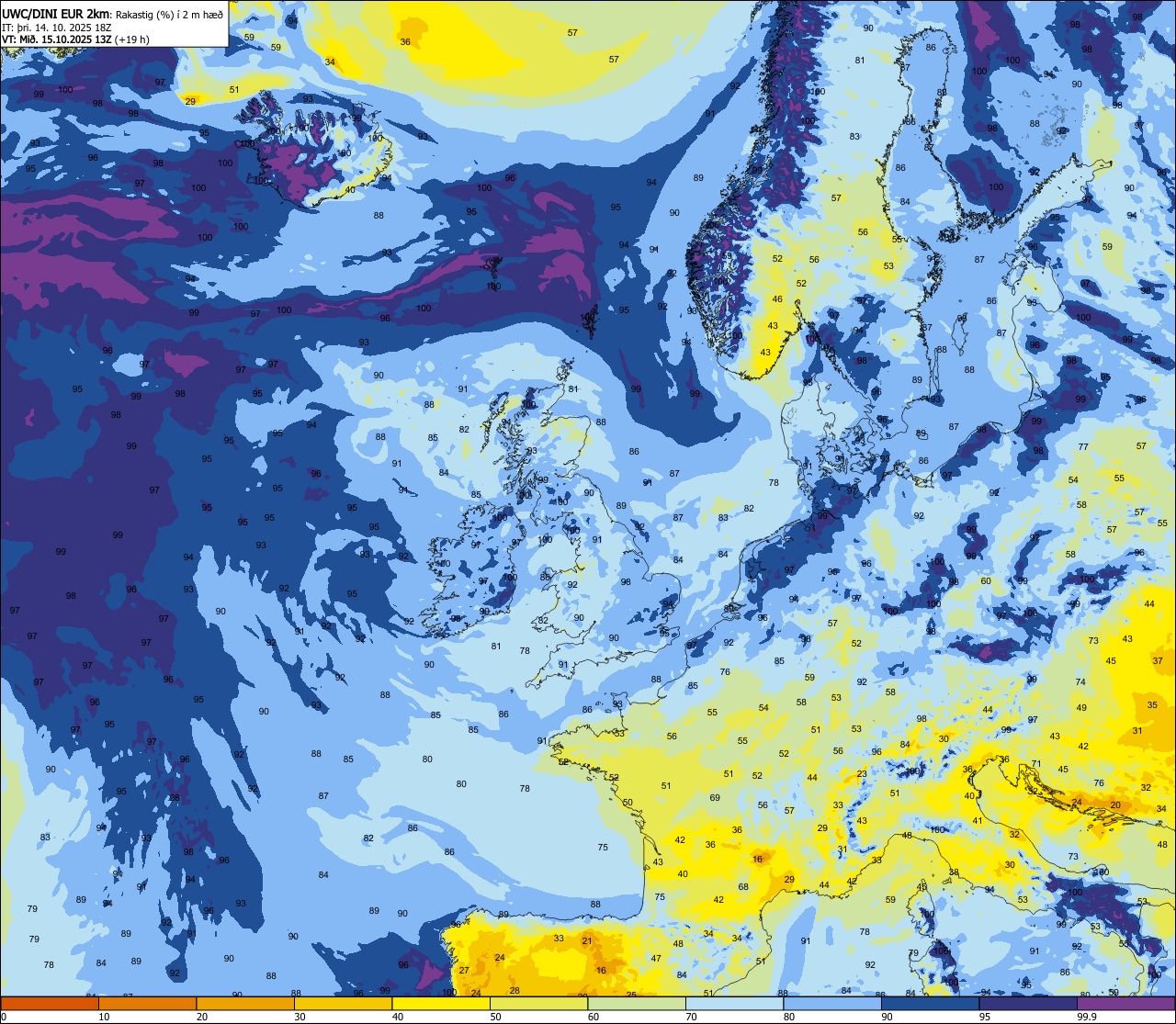Click the pale green 60–70 legend segment
This screenshot has width=1176, height=1024.
pyautogui.click(x=637, y=1004)
